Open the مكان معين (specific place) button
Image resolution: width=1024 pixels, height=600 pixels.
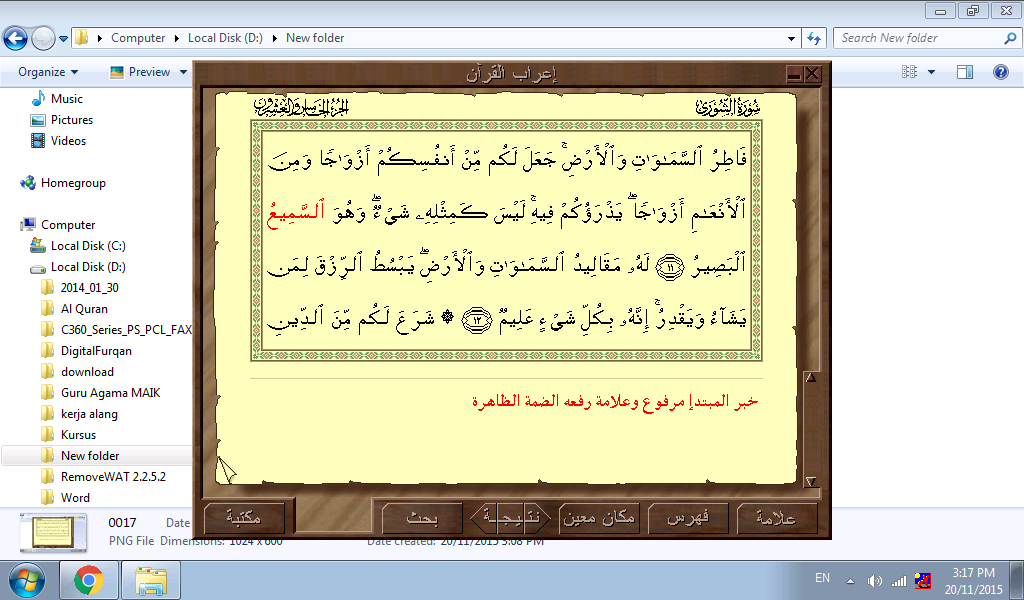[600, 518]
